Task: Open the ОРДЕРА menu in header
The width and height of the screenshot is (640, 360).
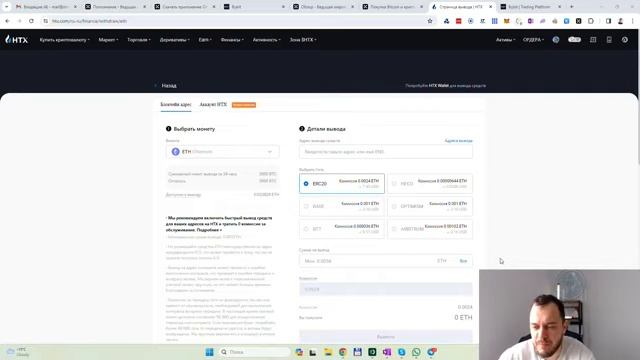Action: coord(533,40)
